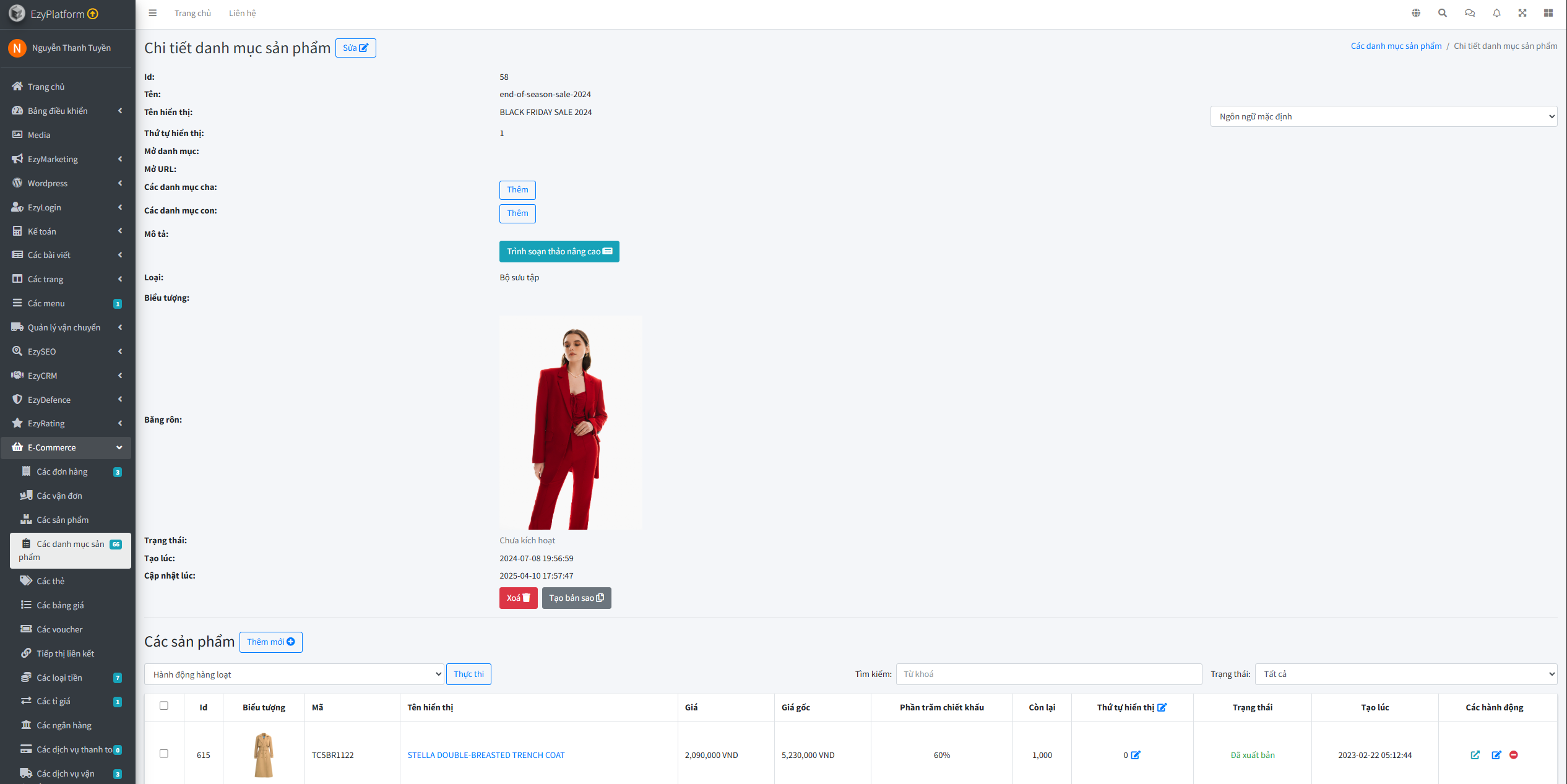Toggle fullscreen expand icon
1567x784 pixels.
[x=1522, y=13]
